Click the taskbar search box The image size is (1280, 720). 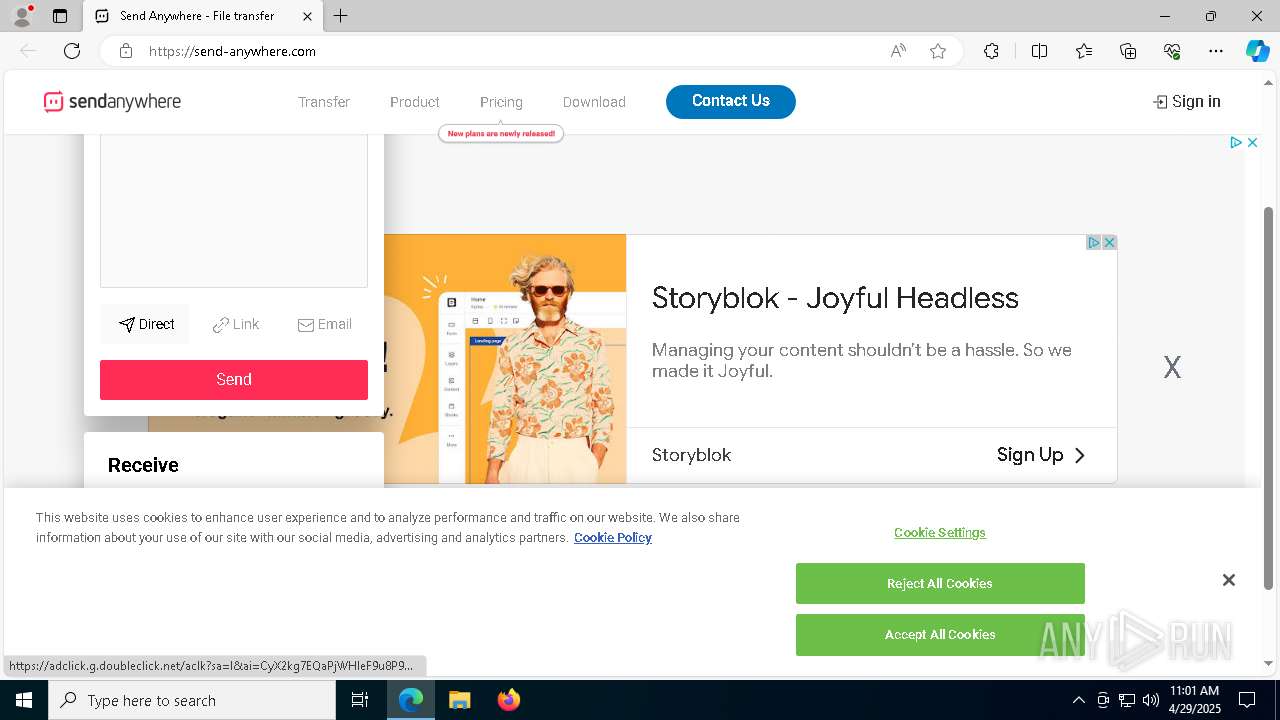(192, 700)
